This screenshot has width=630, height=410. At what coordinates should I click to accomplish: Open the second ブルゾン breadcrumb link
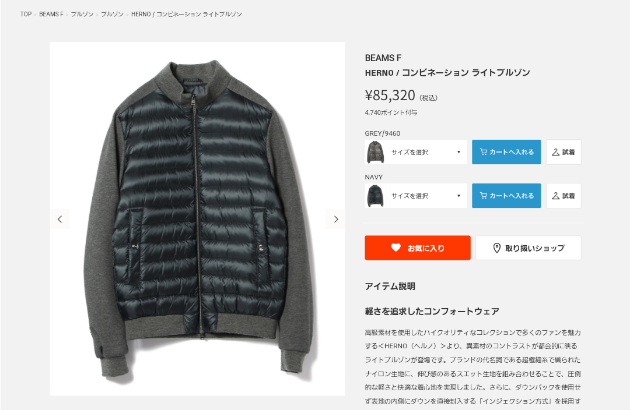pyautogui.click(x=112, y=14)
